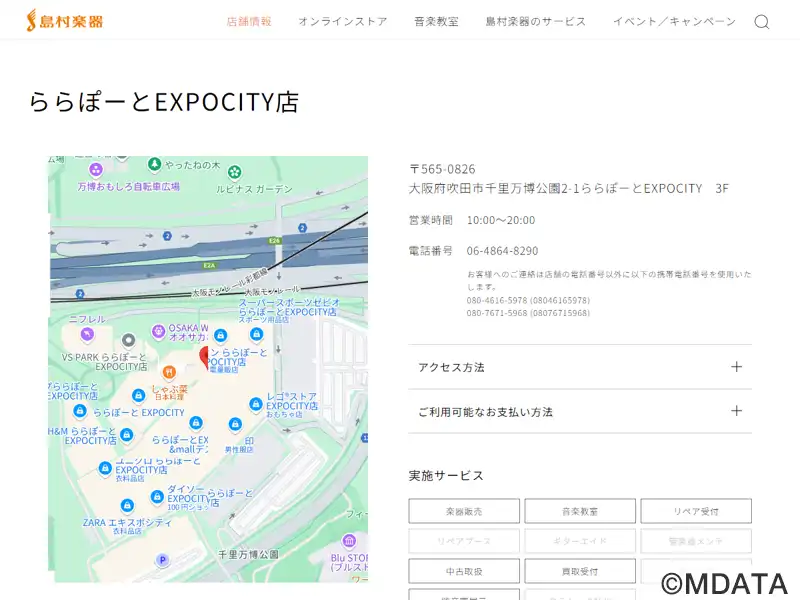Click the リペアブース service button
The image size is (800, 600).
click(x=464, y=541)
